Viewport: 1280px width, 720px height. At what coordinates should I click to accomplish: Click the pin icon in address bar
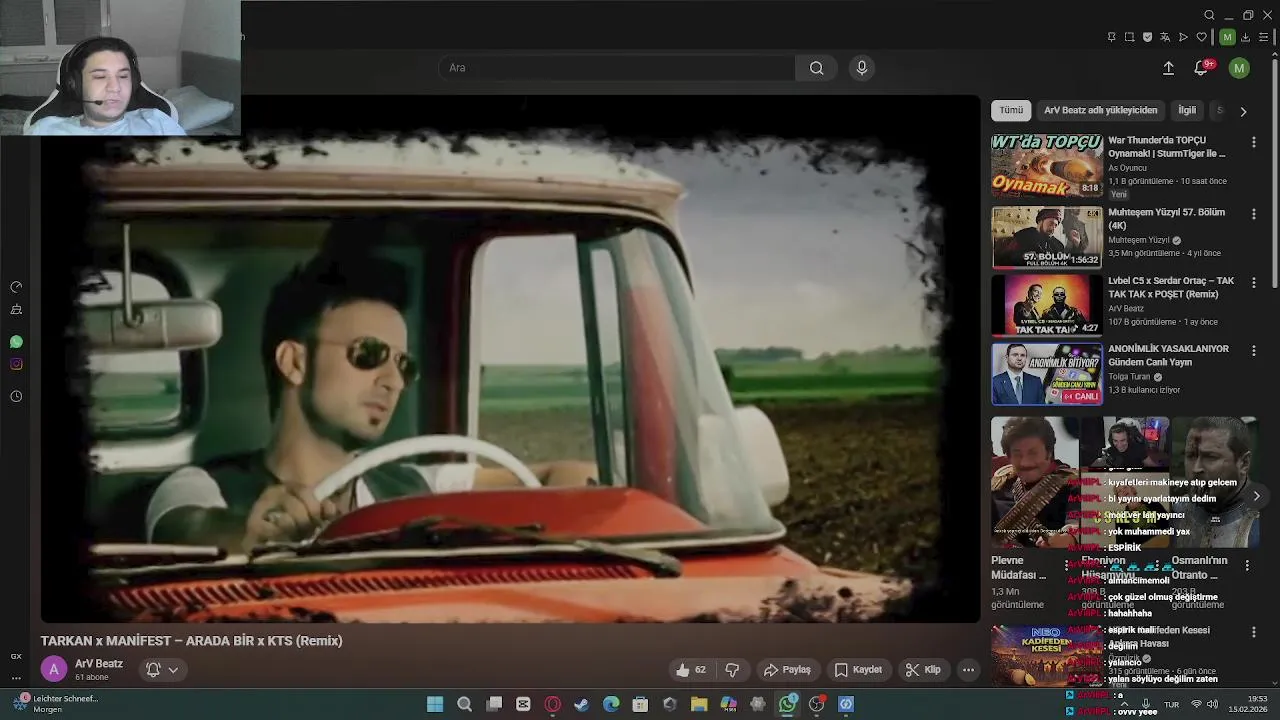pos(1111,37)
